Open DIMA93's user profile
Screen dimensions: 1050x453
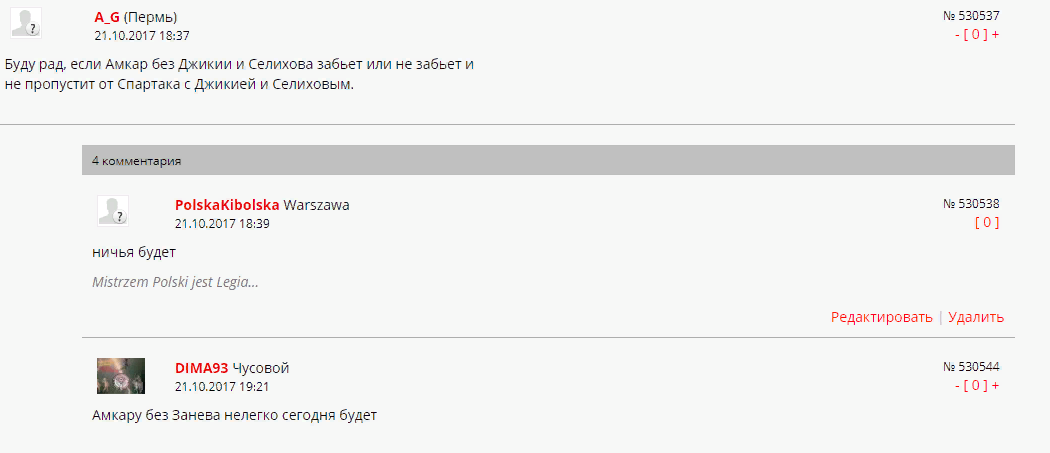click(202, 368)
